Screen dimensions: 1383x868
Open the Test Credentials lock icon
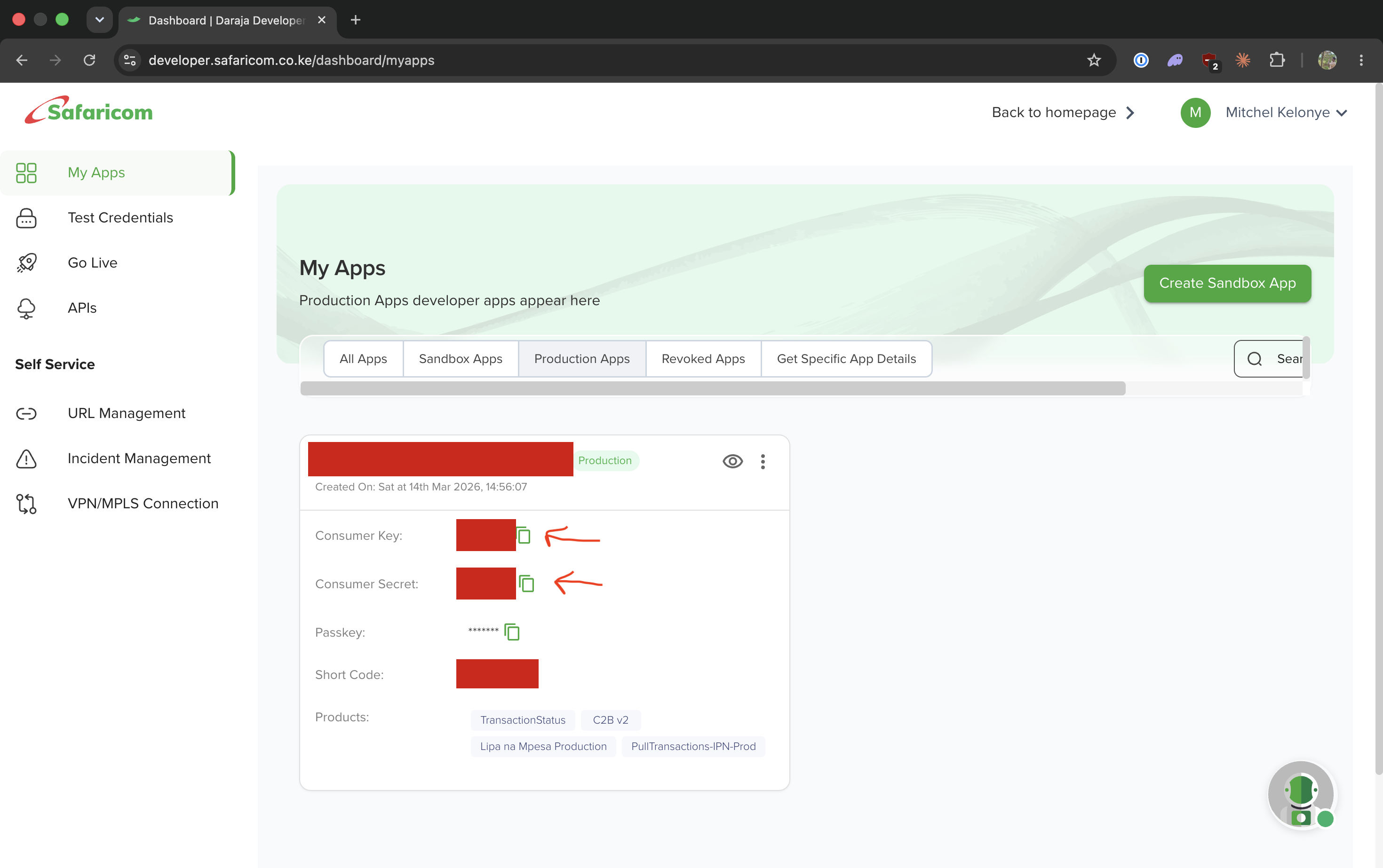(x=26, y=218)
